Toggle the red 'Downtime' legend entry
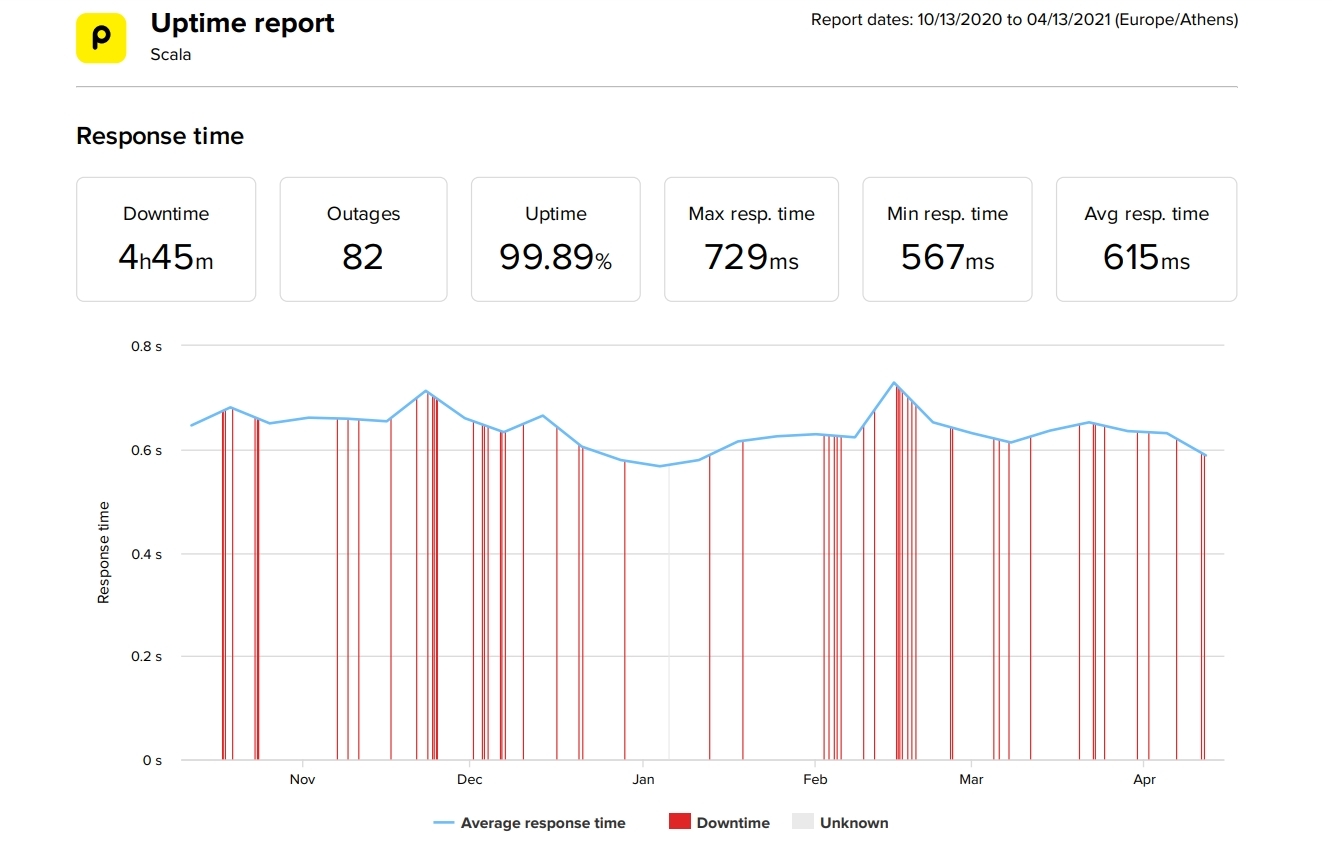 [720, 823]
